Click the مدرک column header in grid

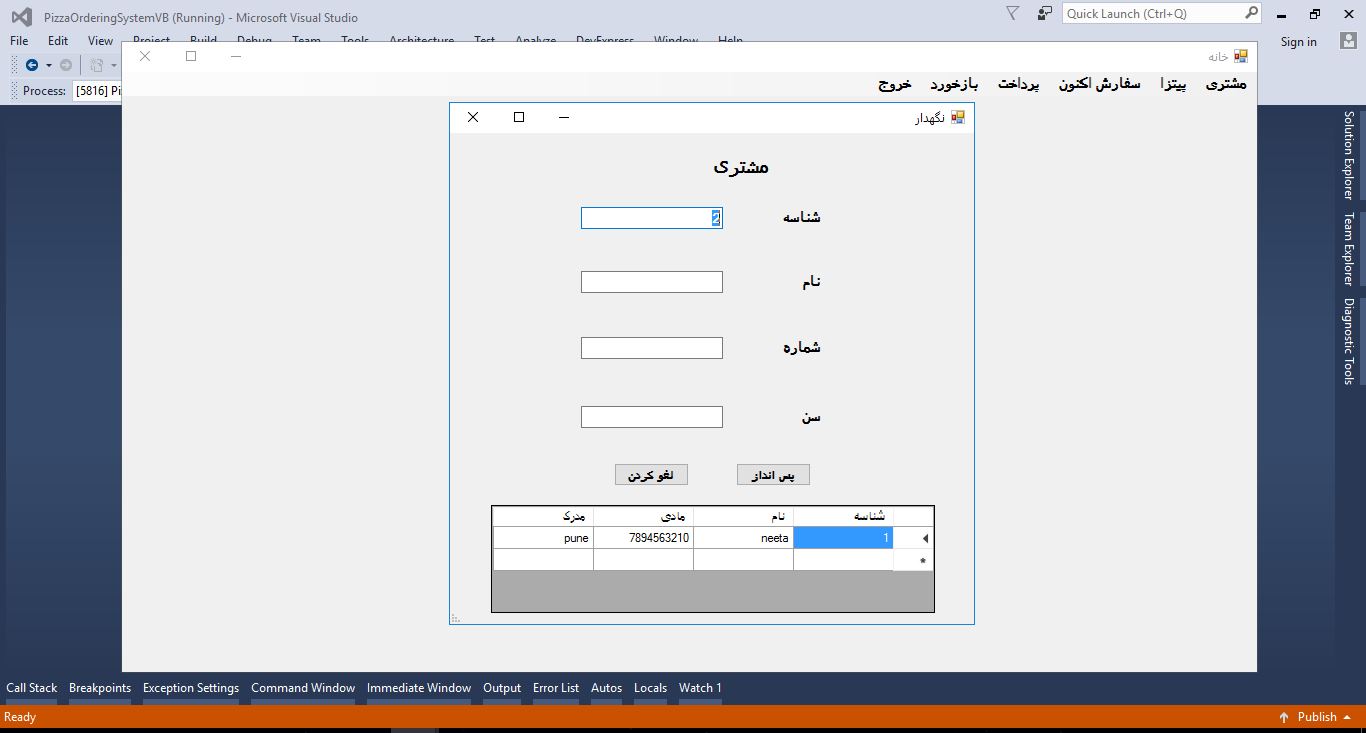click(x=543, y=517)
